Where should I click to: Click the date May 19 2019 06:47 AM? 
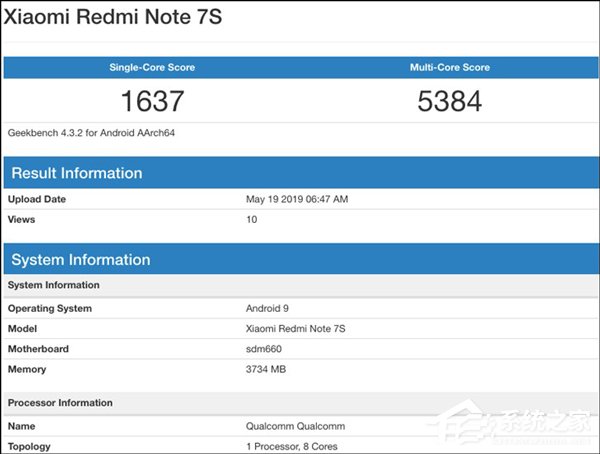[x=297, y=199]
